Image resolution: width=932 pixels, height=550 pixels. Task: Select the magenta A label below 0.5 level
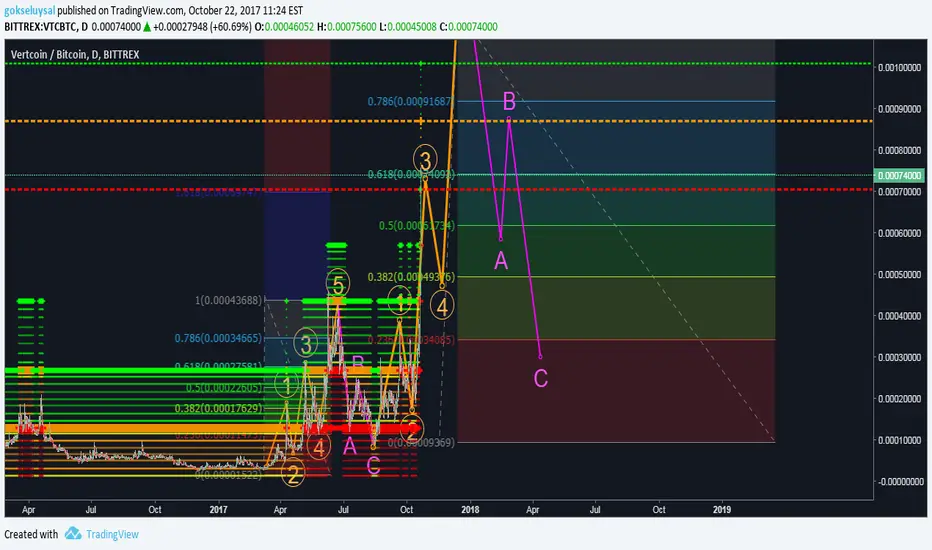tap(501, 260)
